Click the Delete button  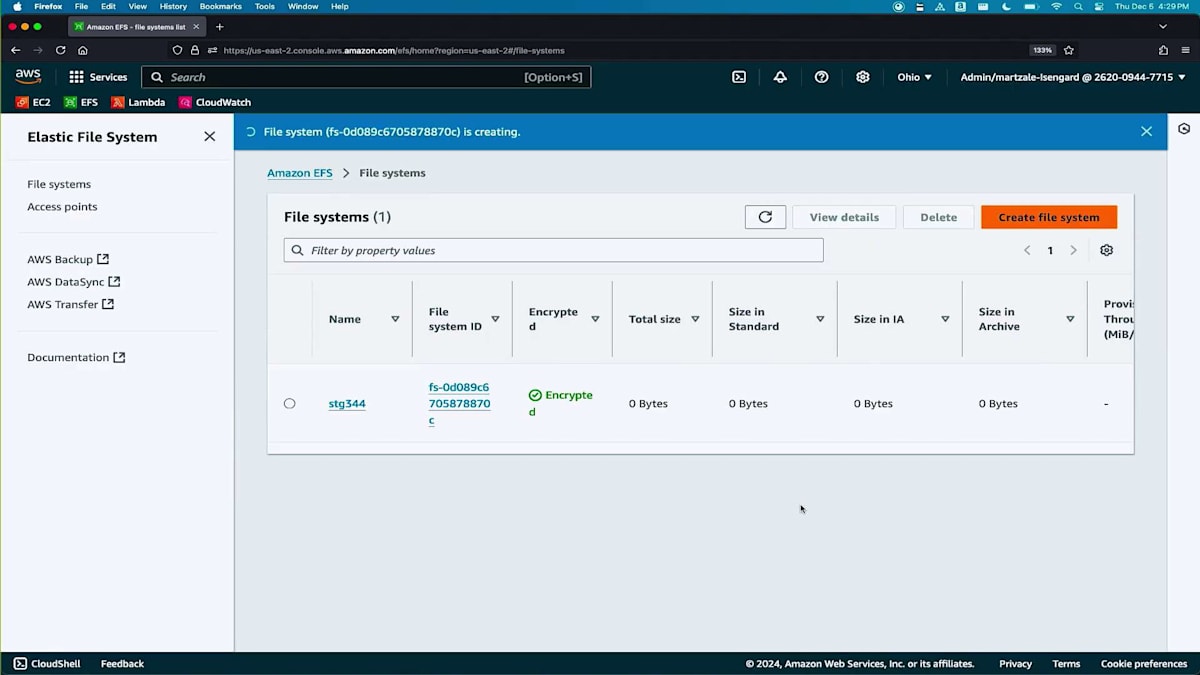[x=938, y=217]
